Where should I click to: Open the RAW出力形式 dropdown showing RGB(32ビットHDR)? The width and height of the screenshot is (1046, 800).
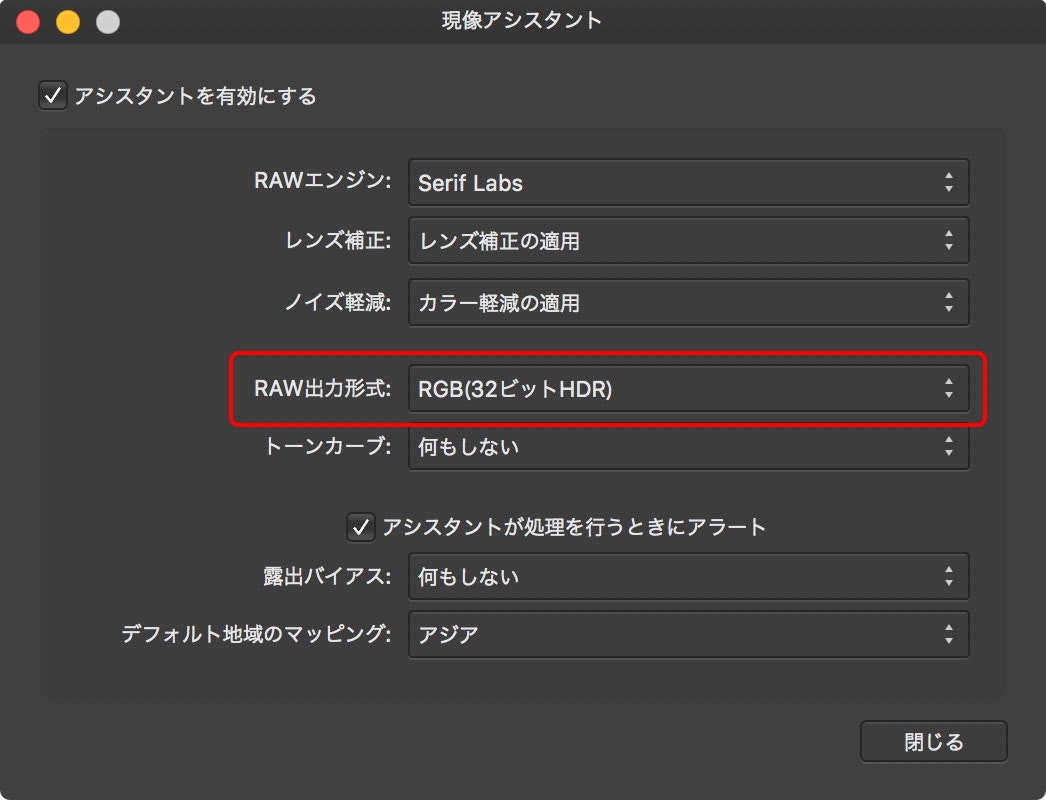[688, 388]
